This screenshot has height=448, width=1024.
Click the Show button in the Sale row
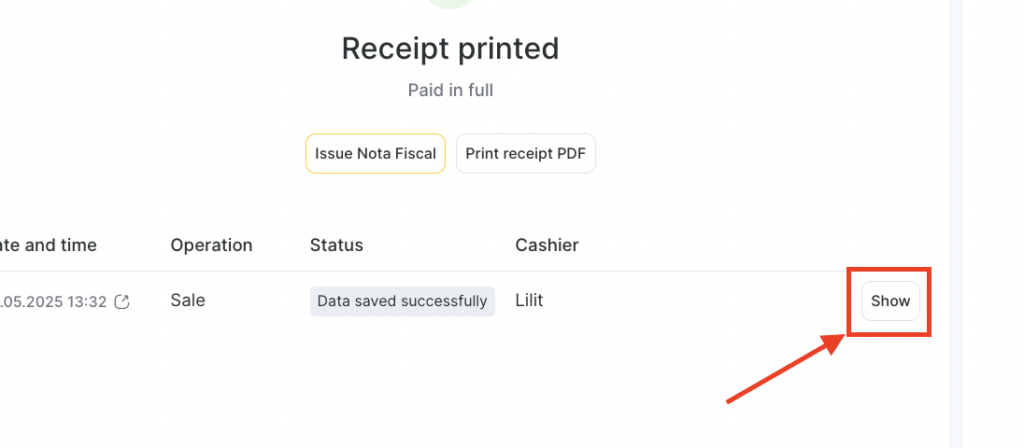890,301
